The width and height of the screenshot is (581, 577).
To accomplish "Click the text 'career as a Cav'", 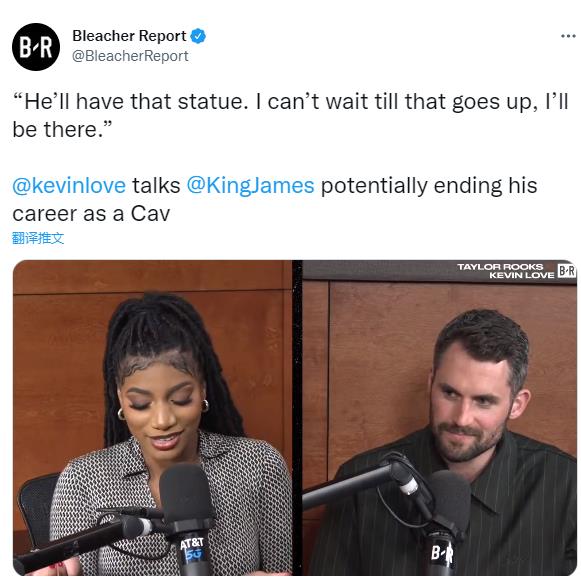I will click(91, 214).
